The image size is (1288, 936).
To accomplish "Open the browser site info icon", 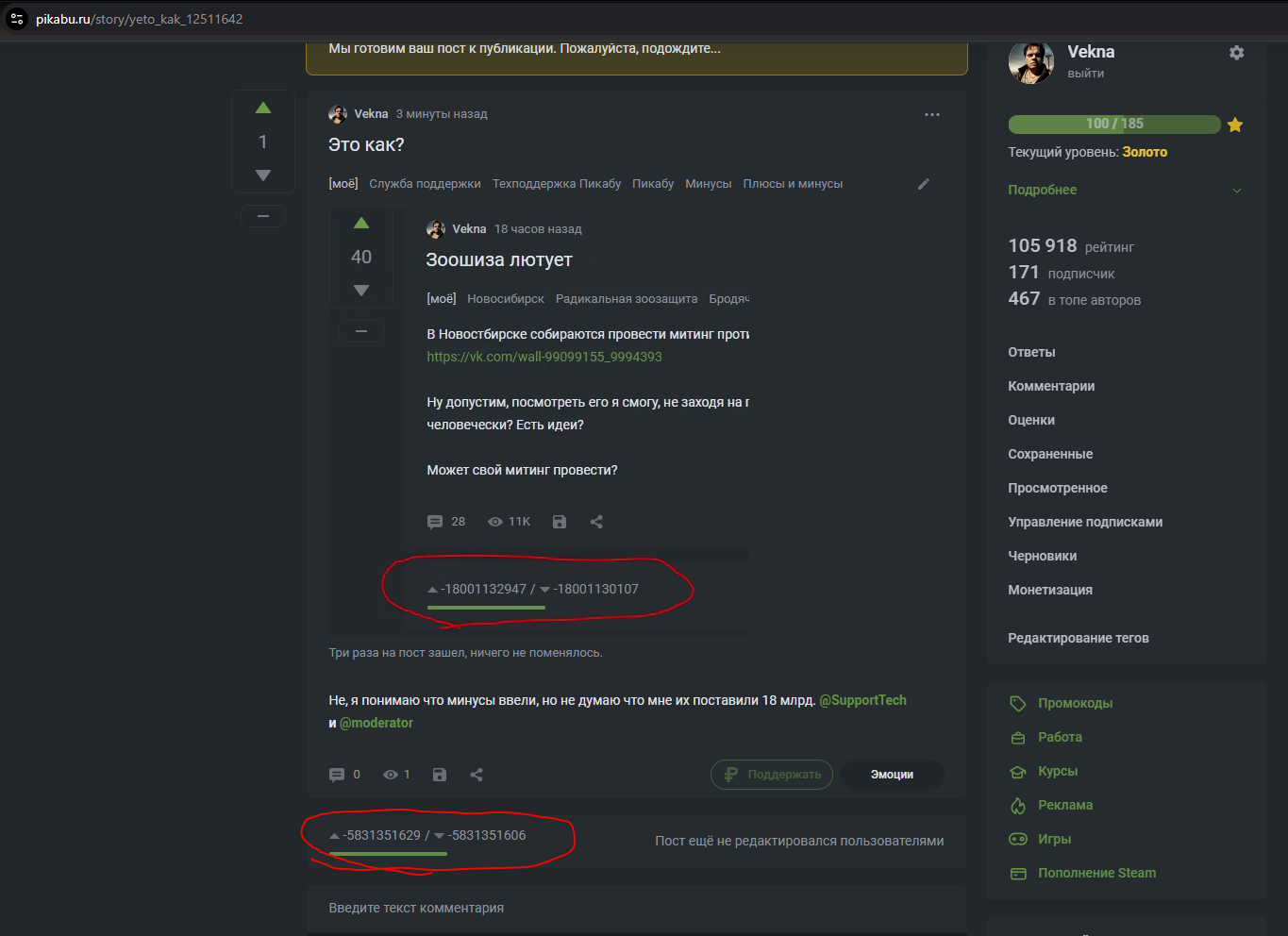I will 17,19.
